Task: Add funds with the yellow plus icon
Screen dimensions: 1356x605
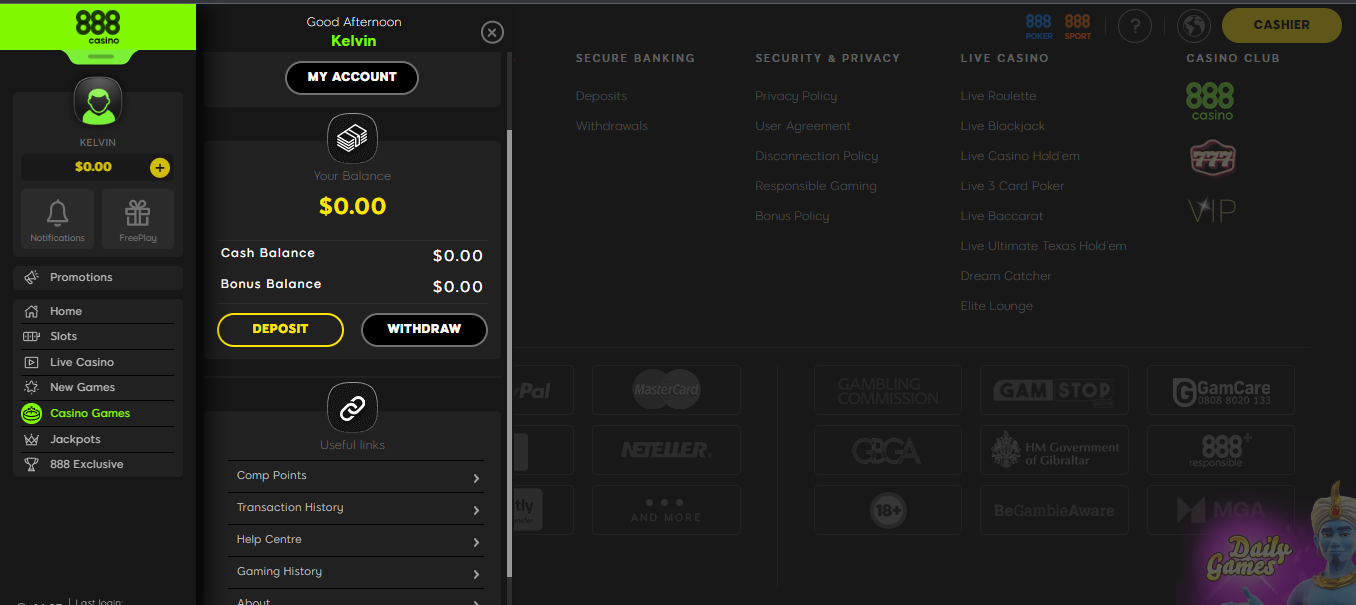Action: pos(160,168)
